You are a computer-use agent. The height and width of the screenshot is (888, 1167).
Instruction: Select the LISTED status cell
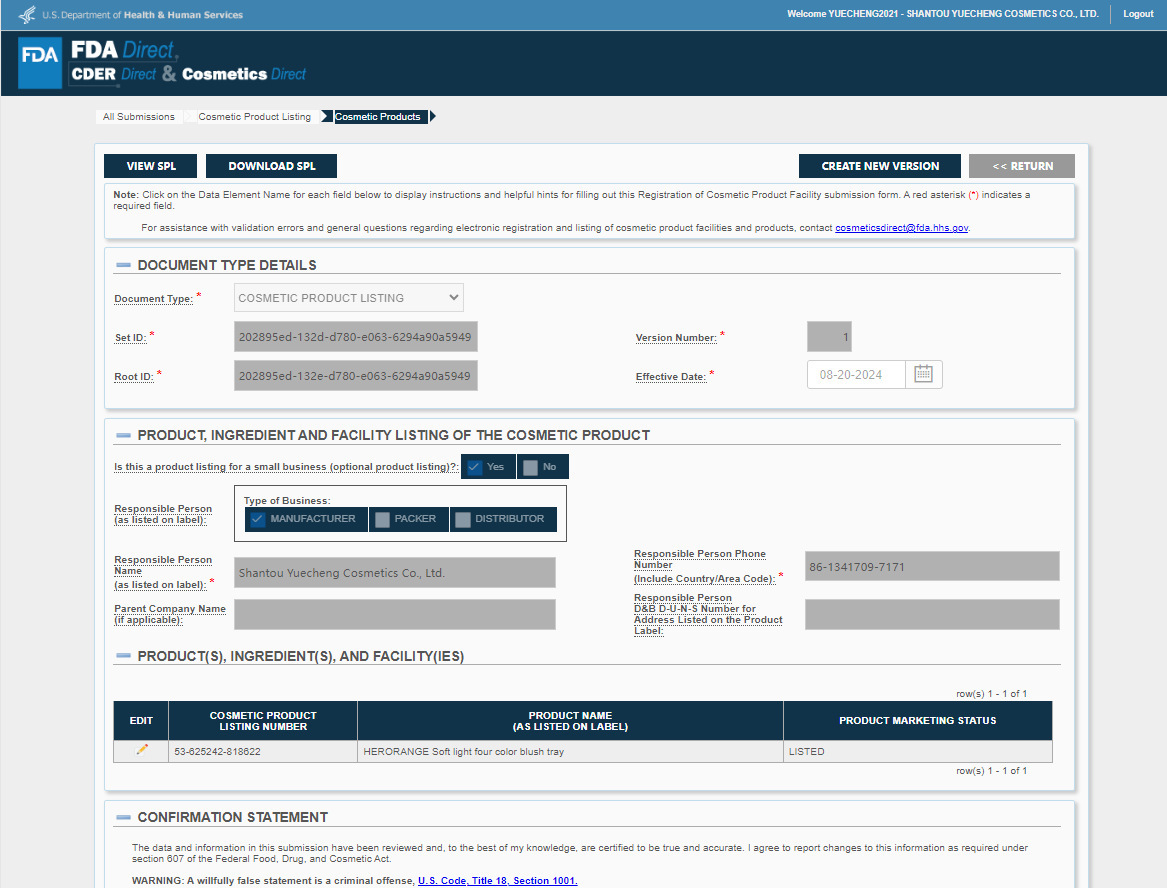pos(918,751)
